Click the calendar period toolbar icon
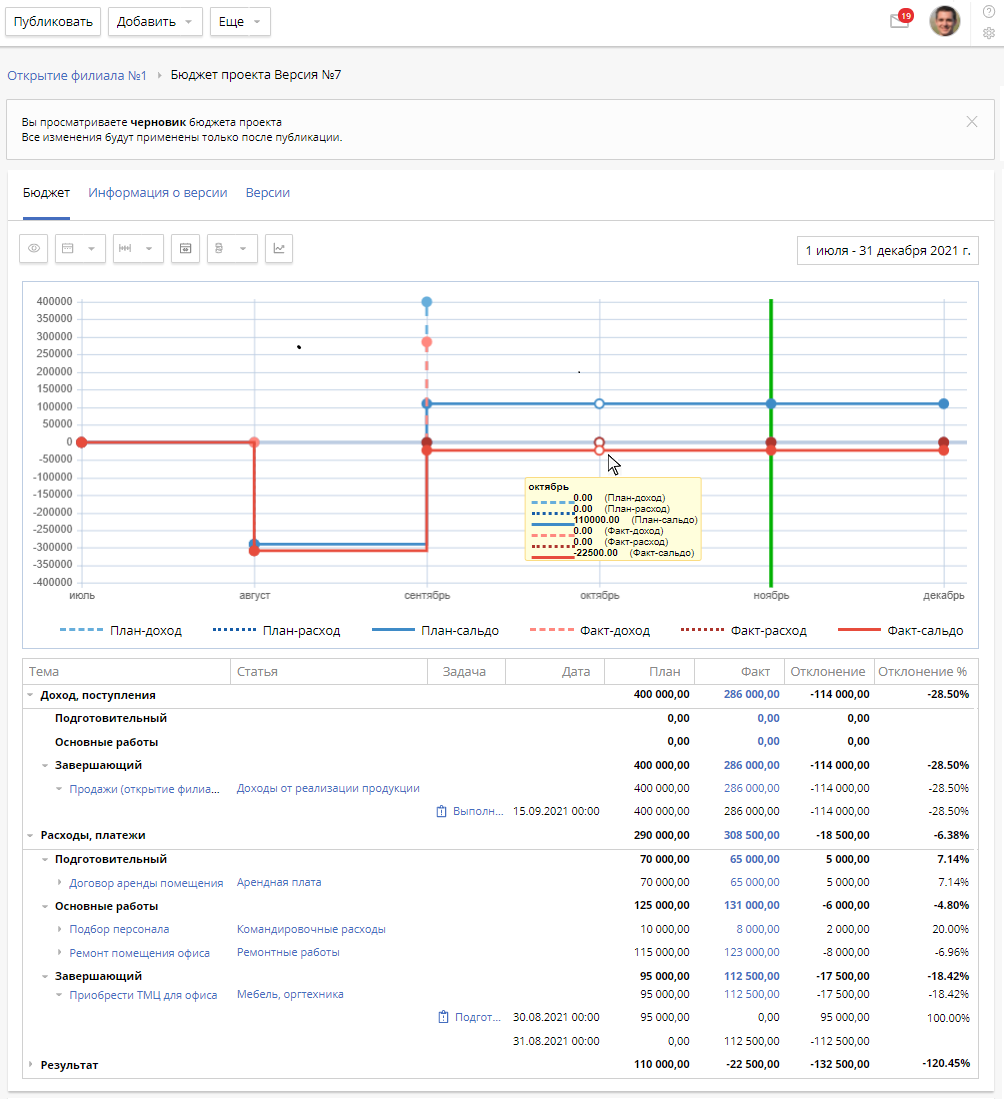The image size is (1004, 1099). coord(185,249)
